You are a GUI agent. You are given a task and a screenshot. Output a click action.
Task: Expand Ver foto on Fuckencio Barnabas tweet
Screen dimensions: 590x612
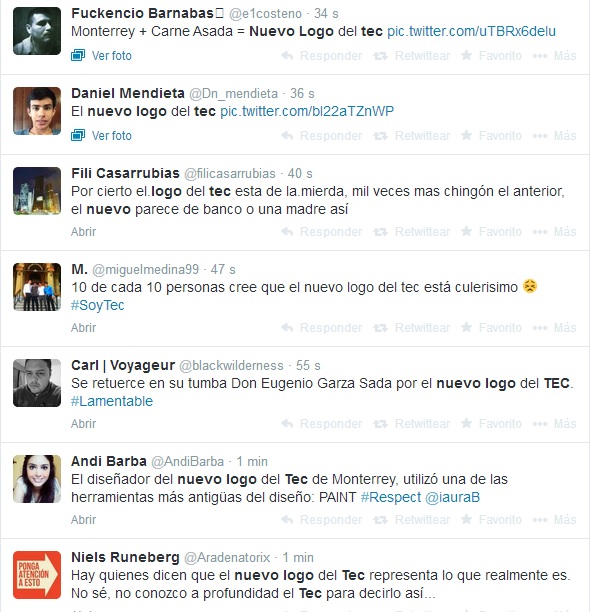101,55
